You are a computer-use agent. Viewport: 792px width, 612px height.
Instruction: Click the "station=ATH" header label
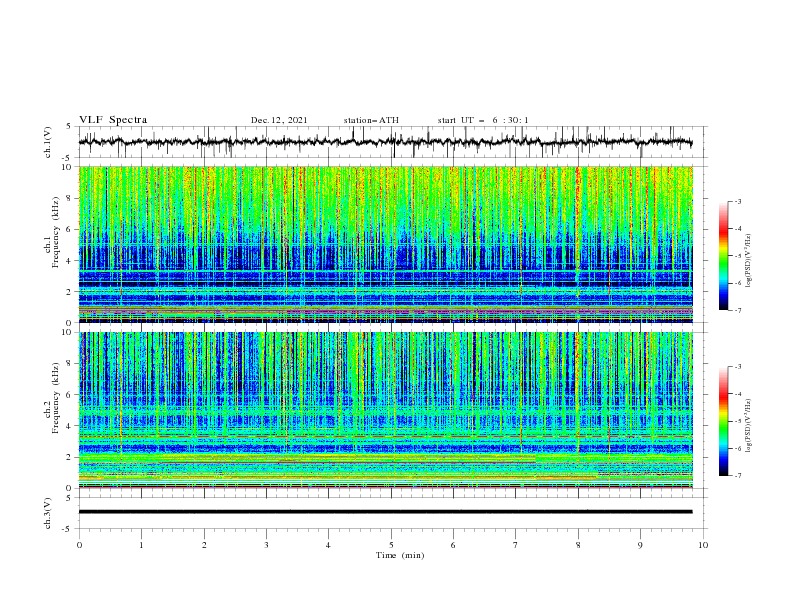[x=371, y=120]
